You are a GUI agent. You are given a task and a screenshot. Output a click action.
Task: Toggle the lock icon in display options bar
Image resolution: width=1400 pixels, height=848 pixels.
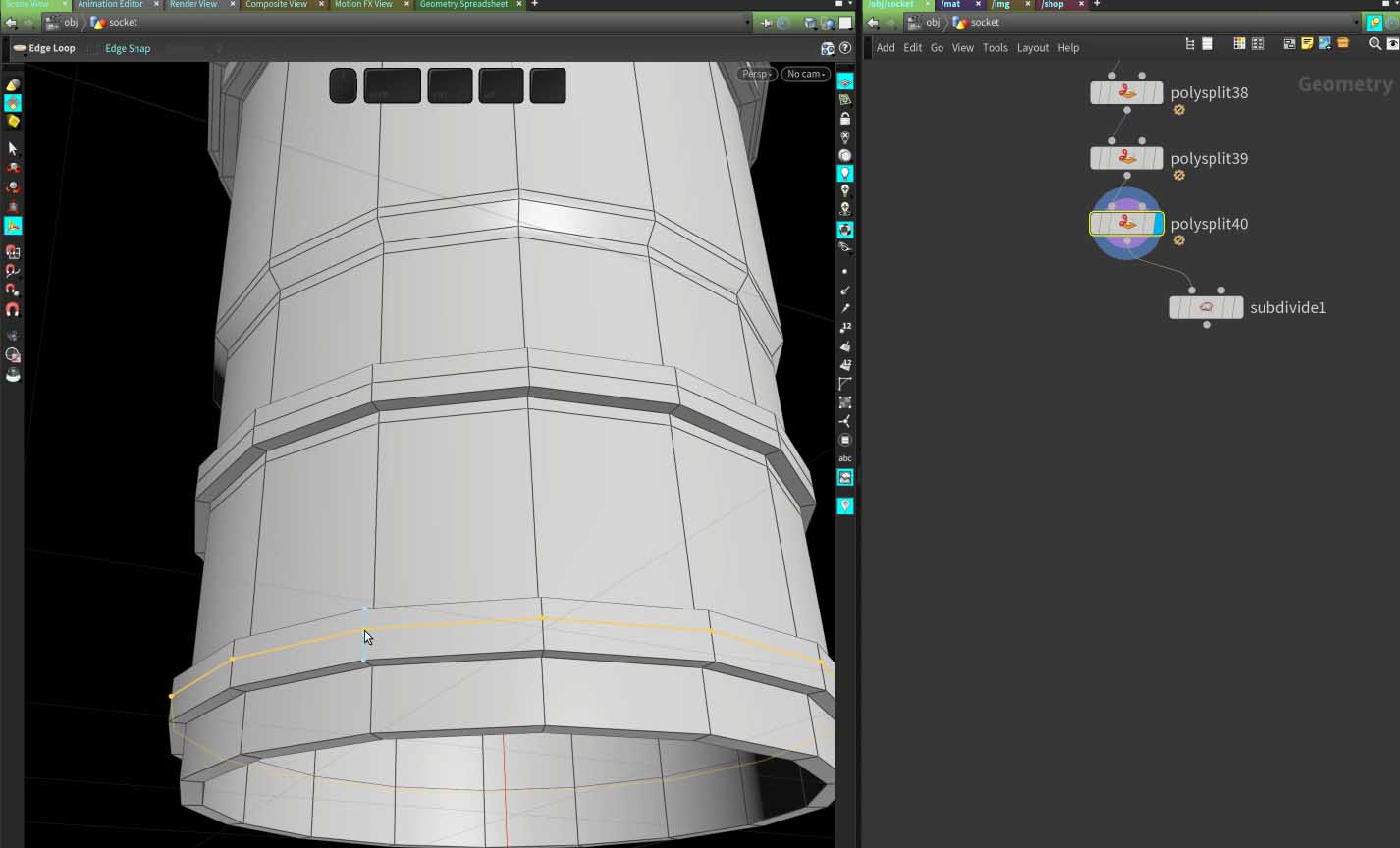845,119
